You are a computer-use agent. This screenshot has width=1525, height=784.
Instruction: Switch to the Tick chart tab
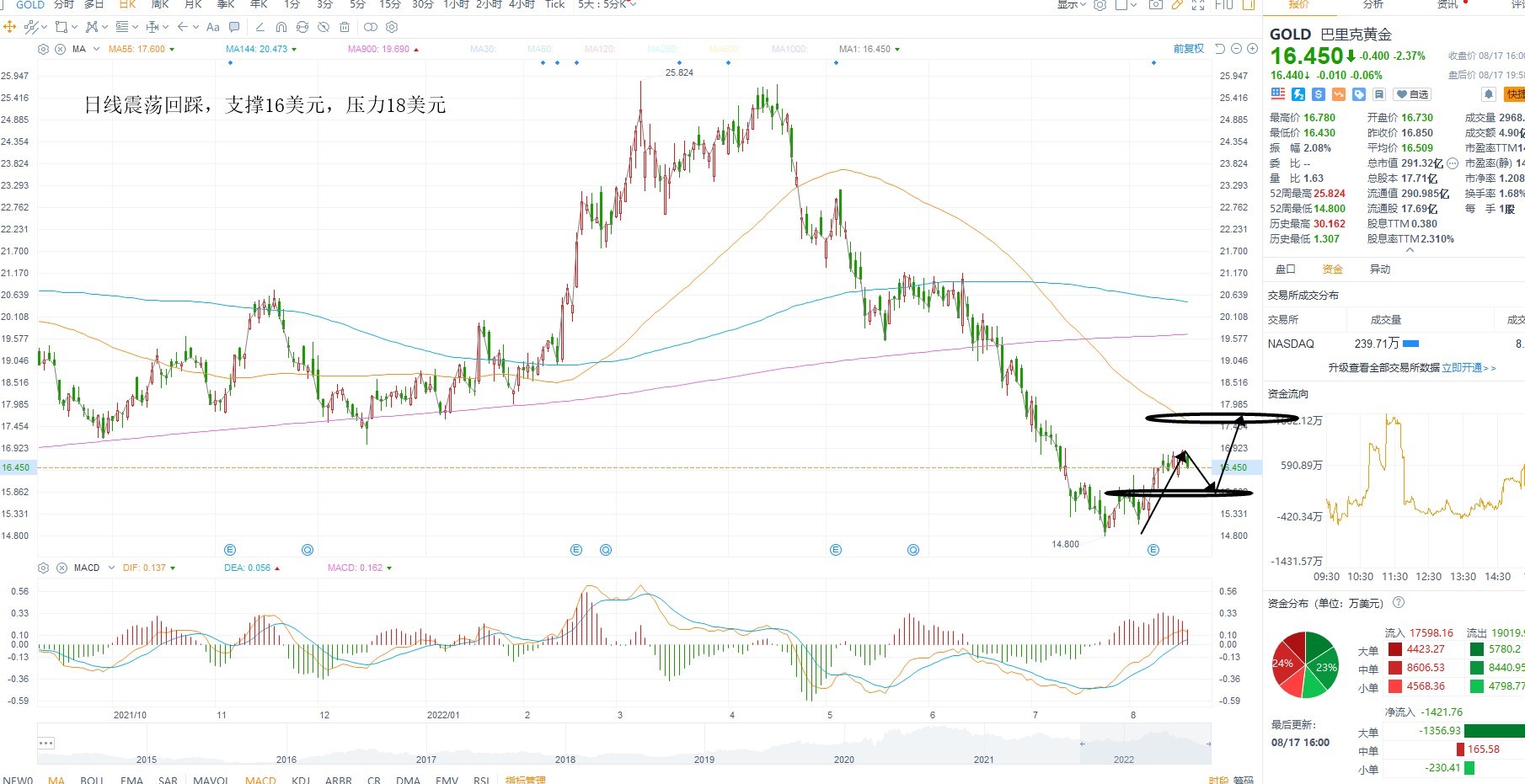click(555, 4)
